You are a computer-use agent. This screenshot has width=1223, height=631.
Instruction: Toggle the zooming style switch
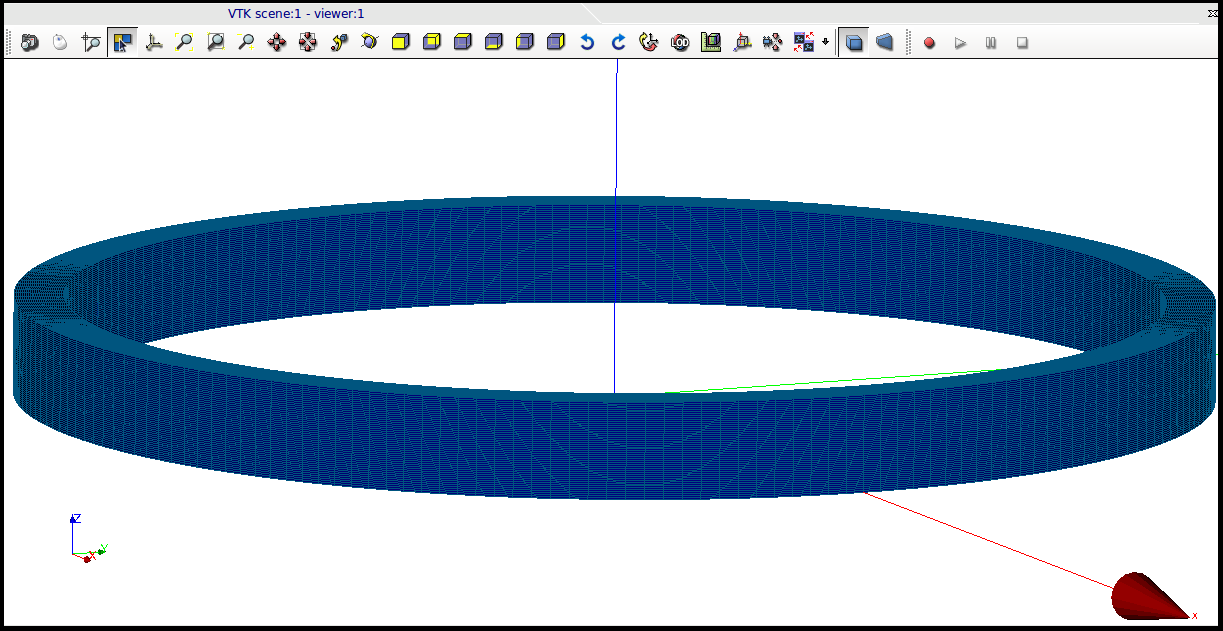pos(91,43)
